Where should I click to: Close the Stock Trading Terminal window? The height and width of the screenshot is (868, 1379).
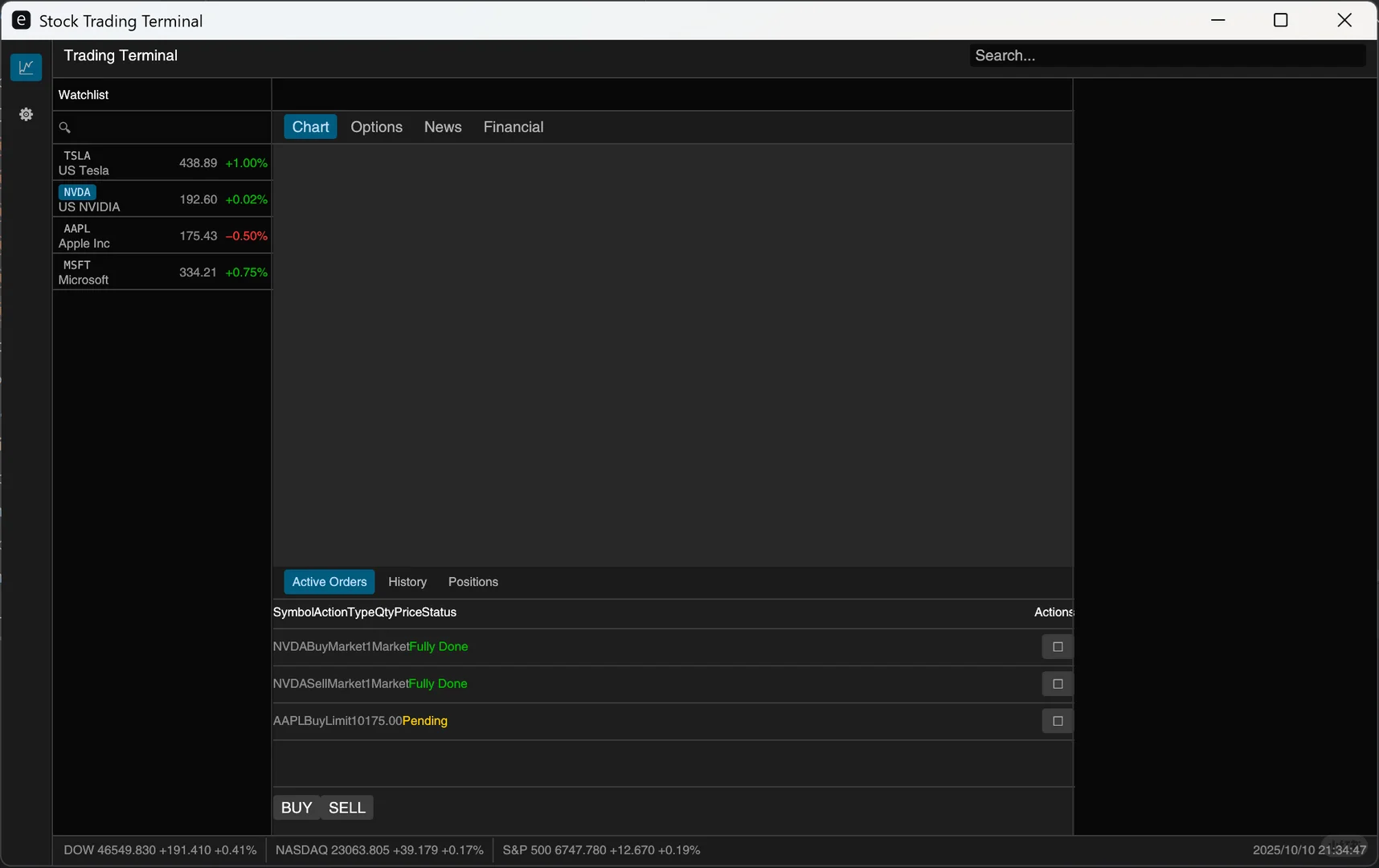pyautogui.click(x=1344, y=20)
